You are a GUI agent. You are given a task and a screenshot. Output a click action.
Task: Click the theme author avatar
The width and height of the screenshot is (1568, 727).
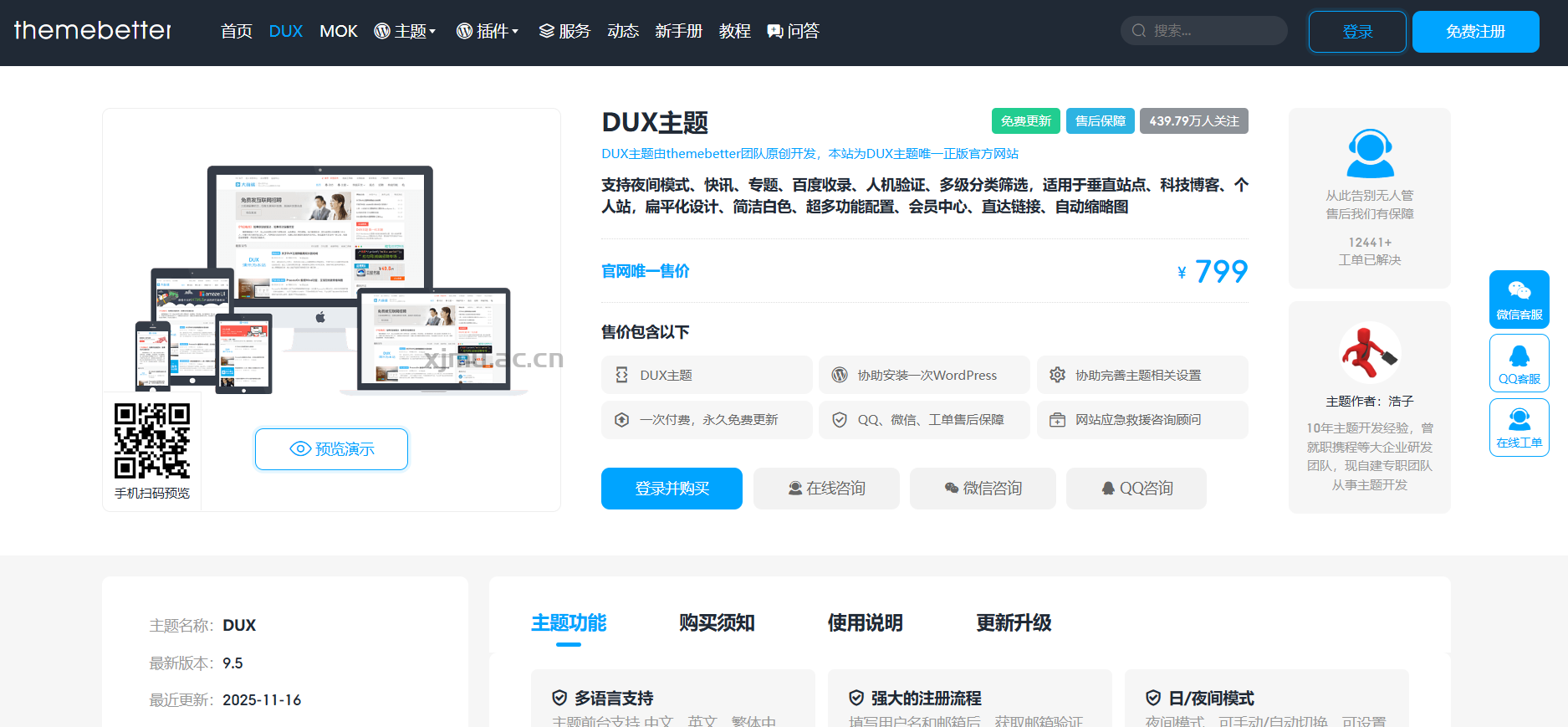[1369, 352]
